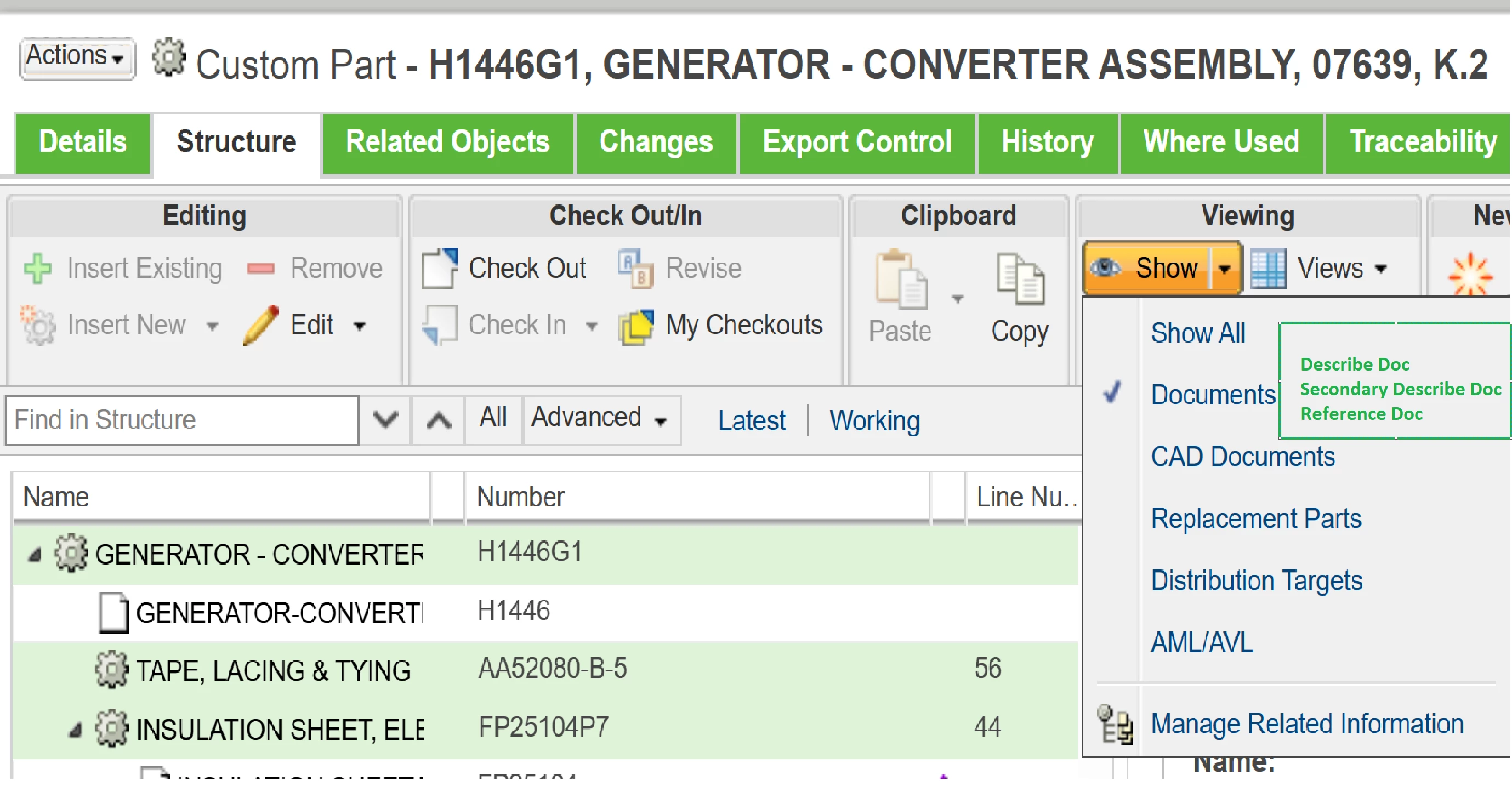The width and height of the screenshot is (1512, 792).
Task: Click the Copy pages icon
Action: point(1020,278)
